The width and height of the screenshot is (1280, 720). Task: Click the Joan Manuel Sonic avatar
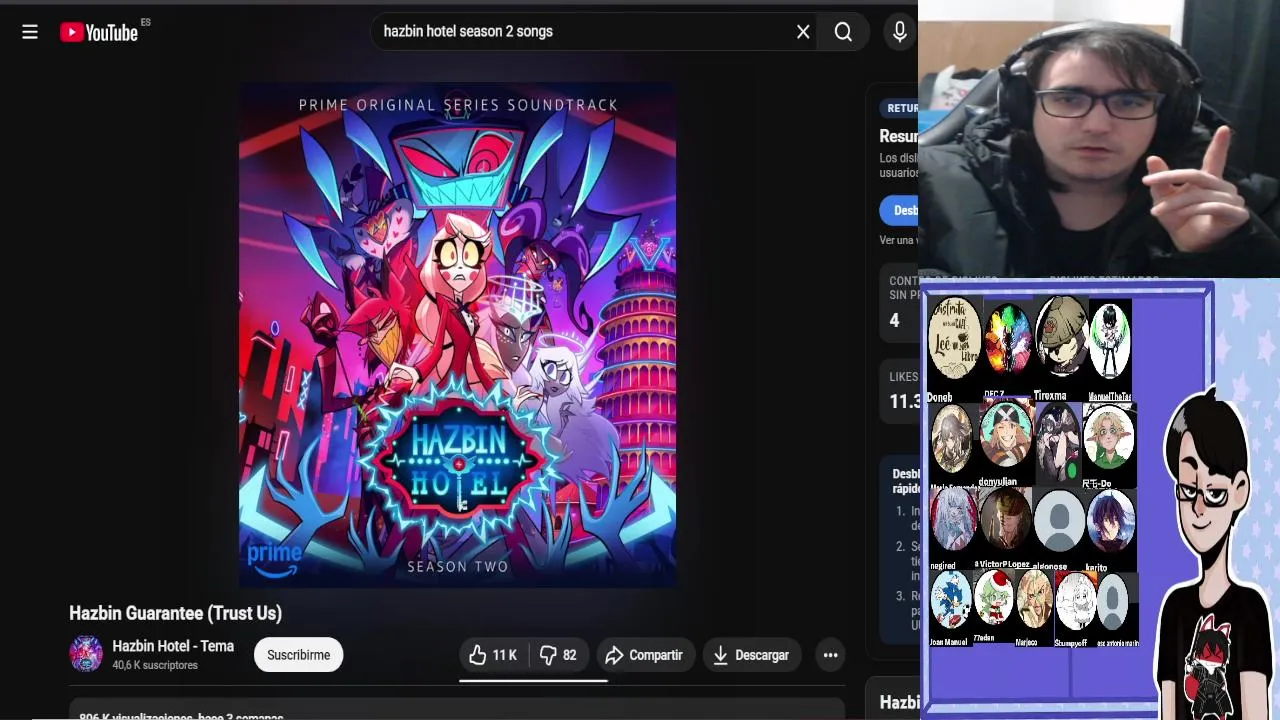pyautogui.click(x=950, y=600)
